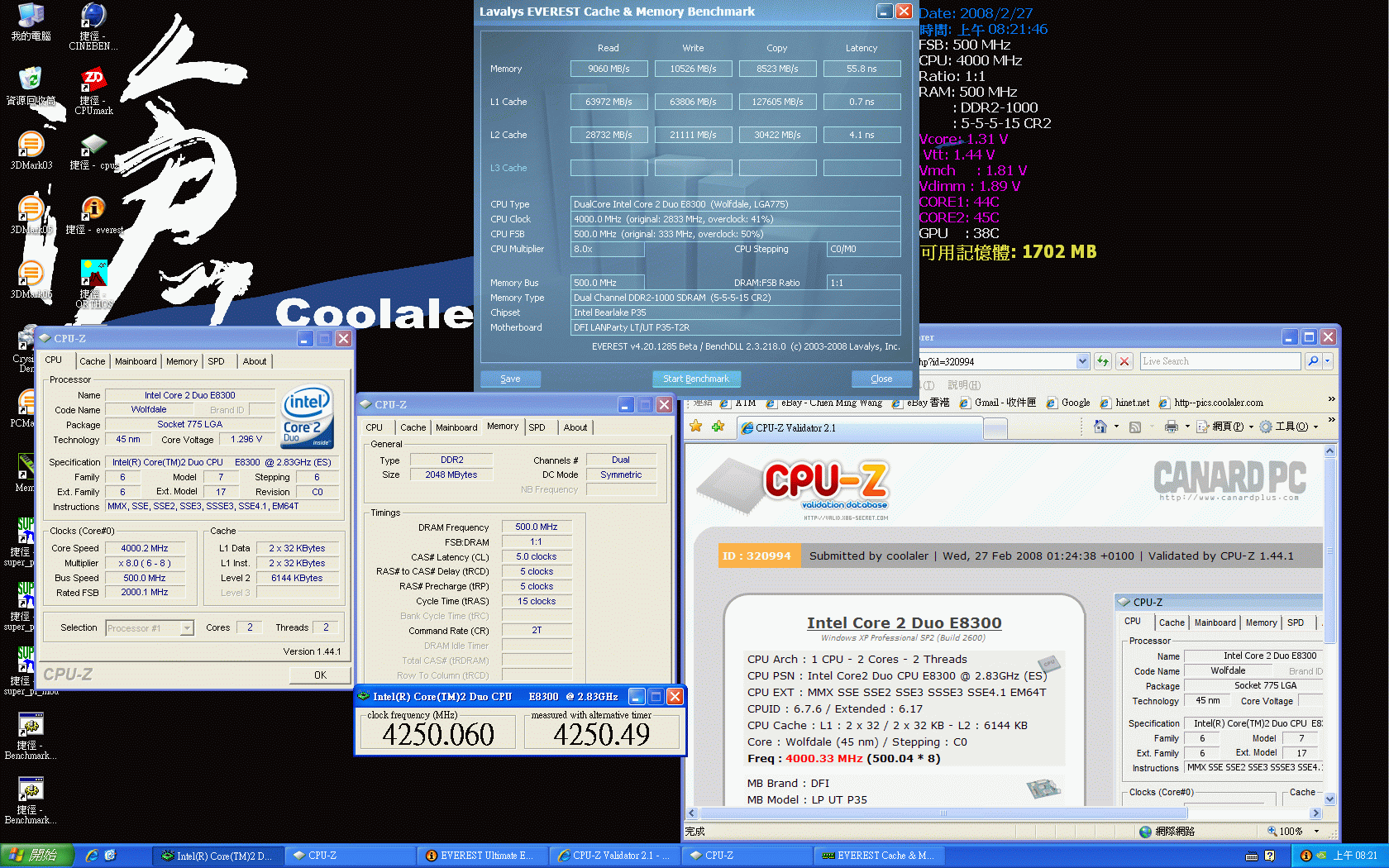The height and width of the screenshot is (868, 1389).
Task: Click the CANARD PC banner image
Action: 1230,479
